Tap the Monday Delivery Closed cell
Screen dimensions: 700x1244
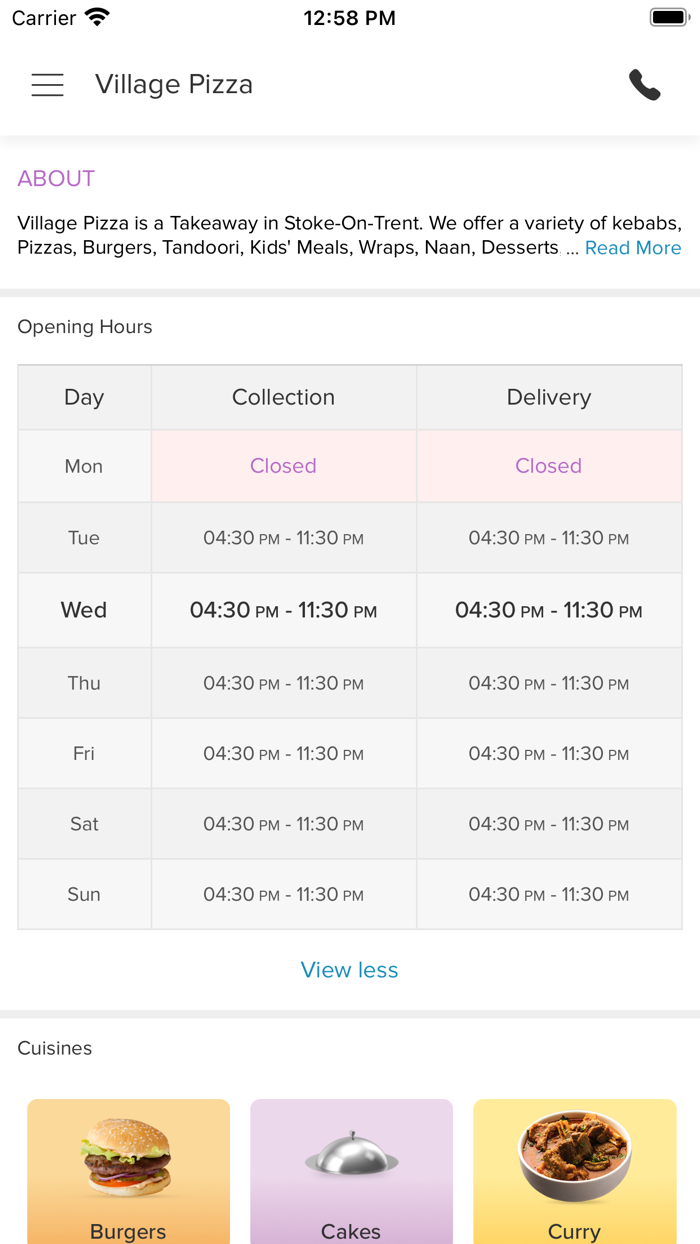pos(548,466)
